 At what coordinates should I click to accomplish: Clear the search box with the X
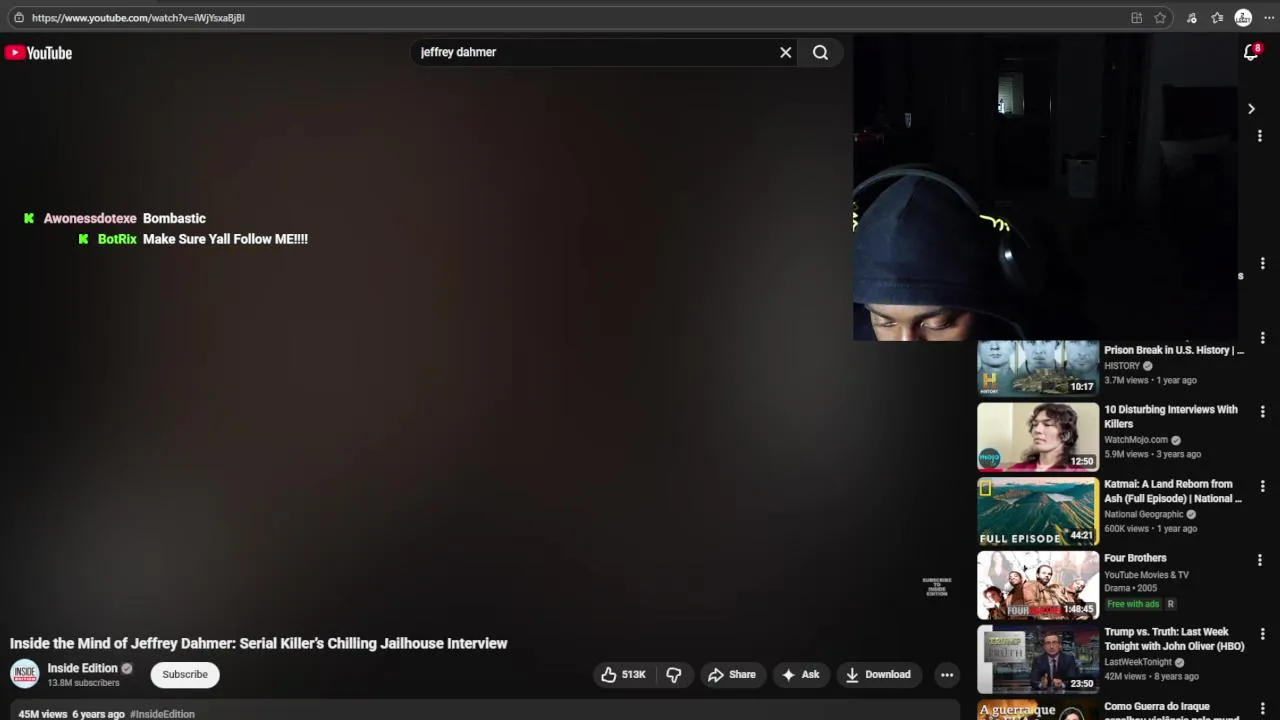(786, 53)
